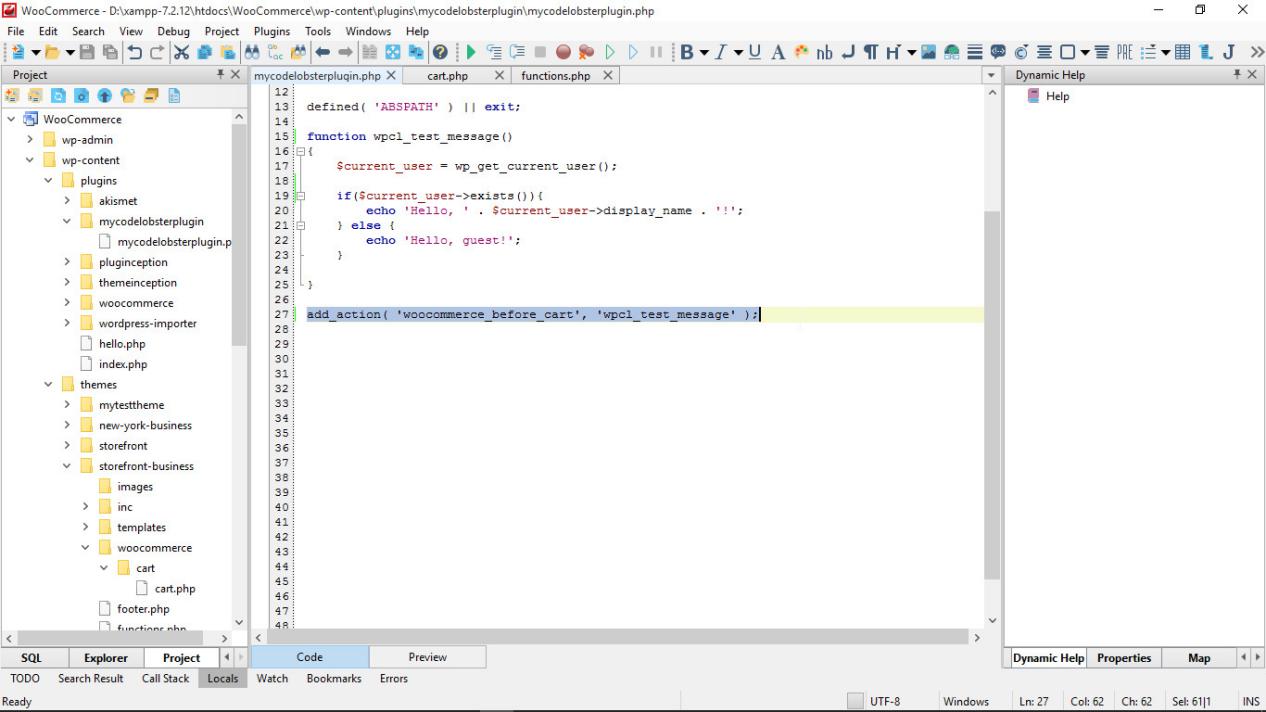1266x712 pixels.
Task: Close the Project panel
Action: pyautogui.click(x=236, y=76)
